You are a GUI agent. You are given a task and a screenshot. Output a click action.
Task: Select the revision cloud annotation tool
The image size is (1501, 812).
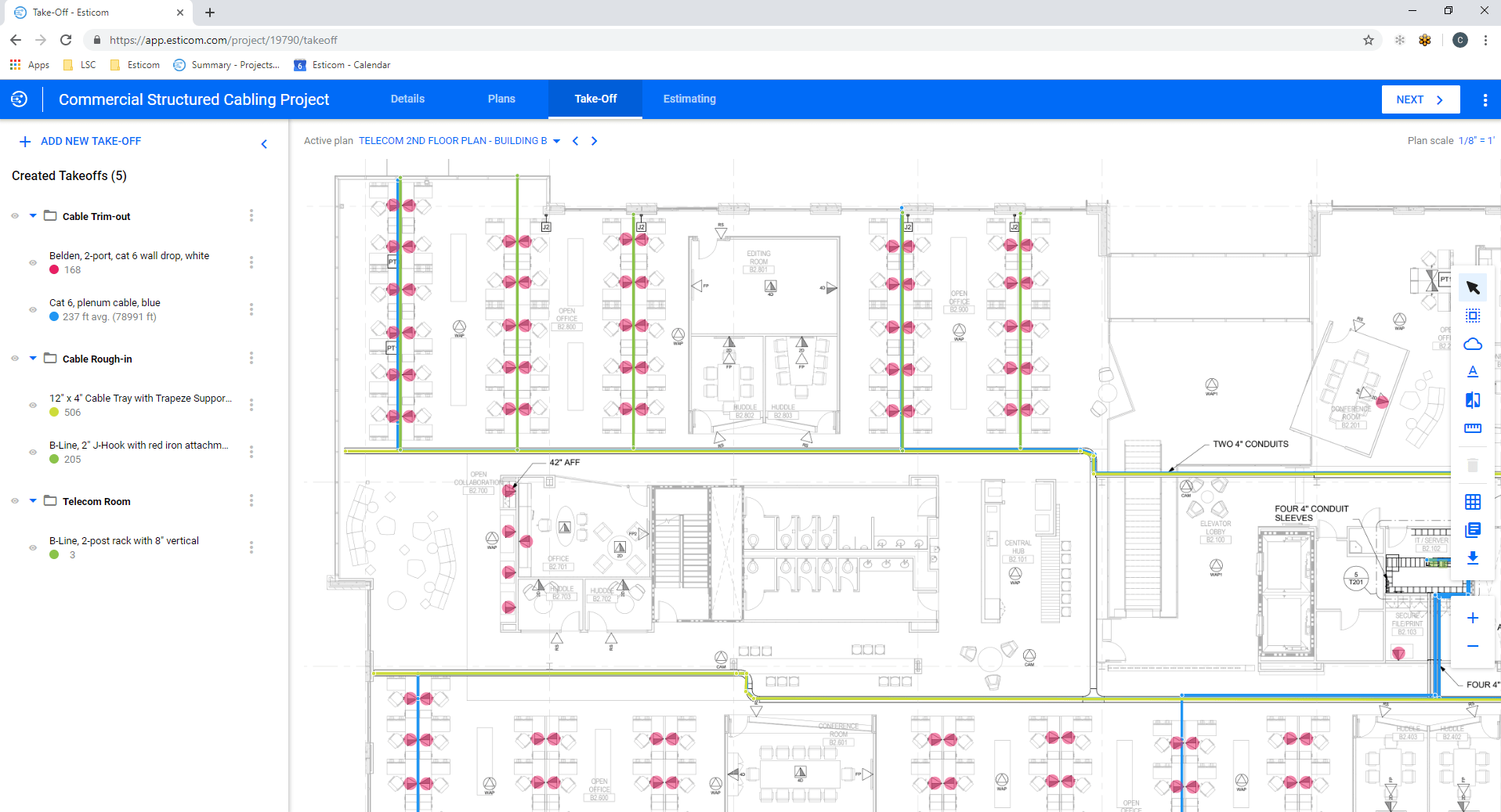coord(1473,344)
